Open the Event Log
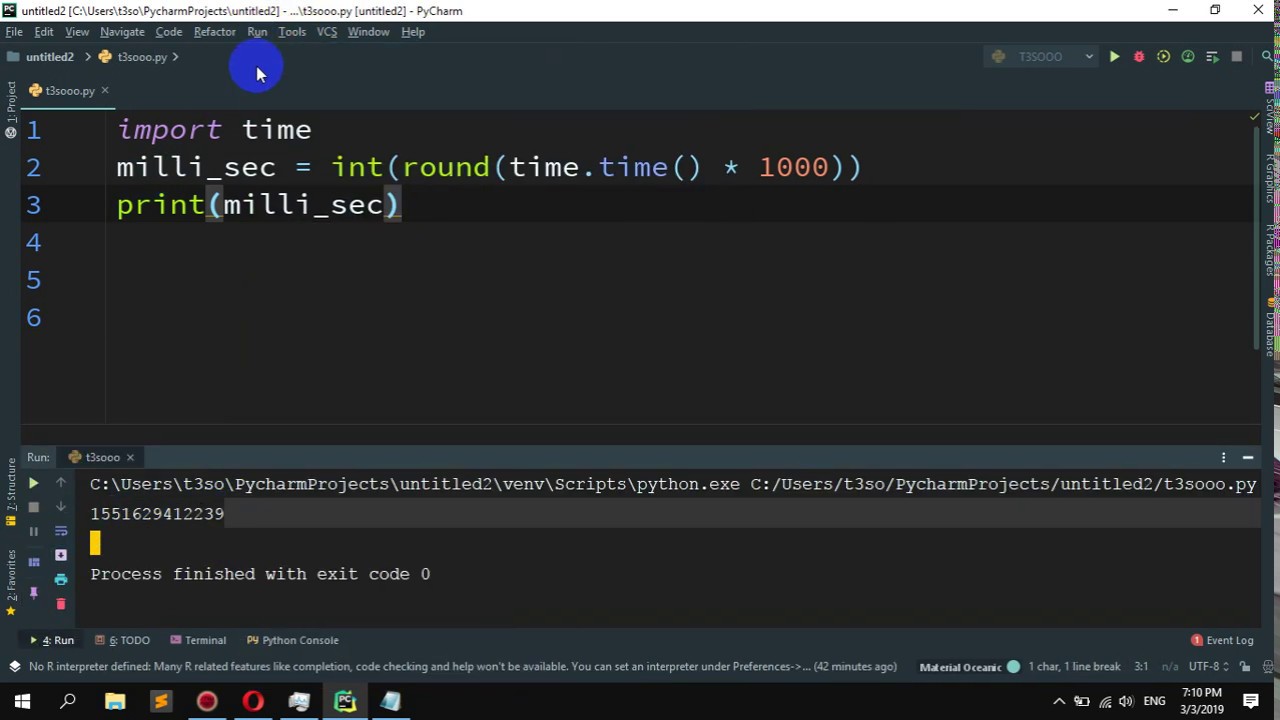 click(x=1222, y=640)
